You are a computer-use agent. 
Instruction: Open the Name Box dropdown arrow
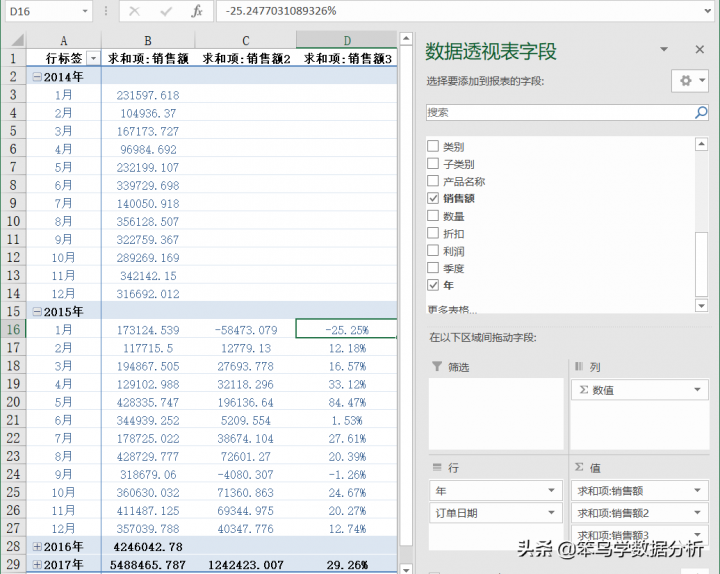(x=85, y=11)
